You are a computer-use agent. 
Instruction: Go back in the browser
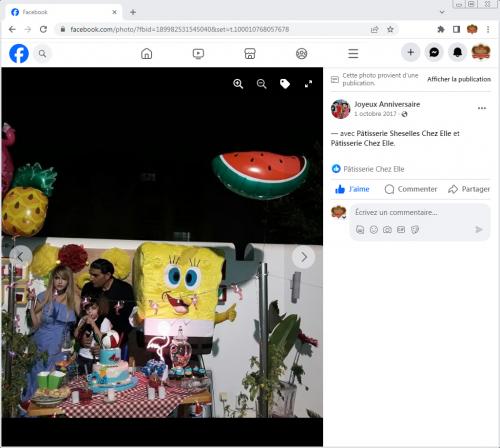click(12, 29)
